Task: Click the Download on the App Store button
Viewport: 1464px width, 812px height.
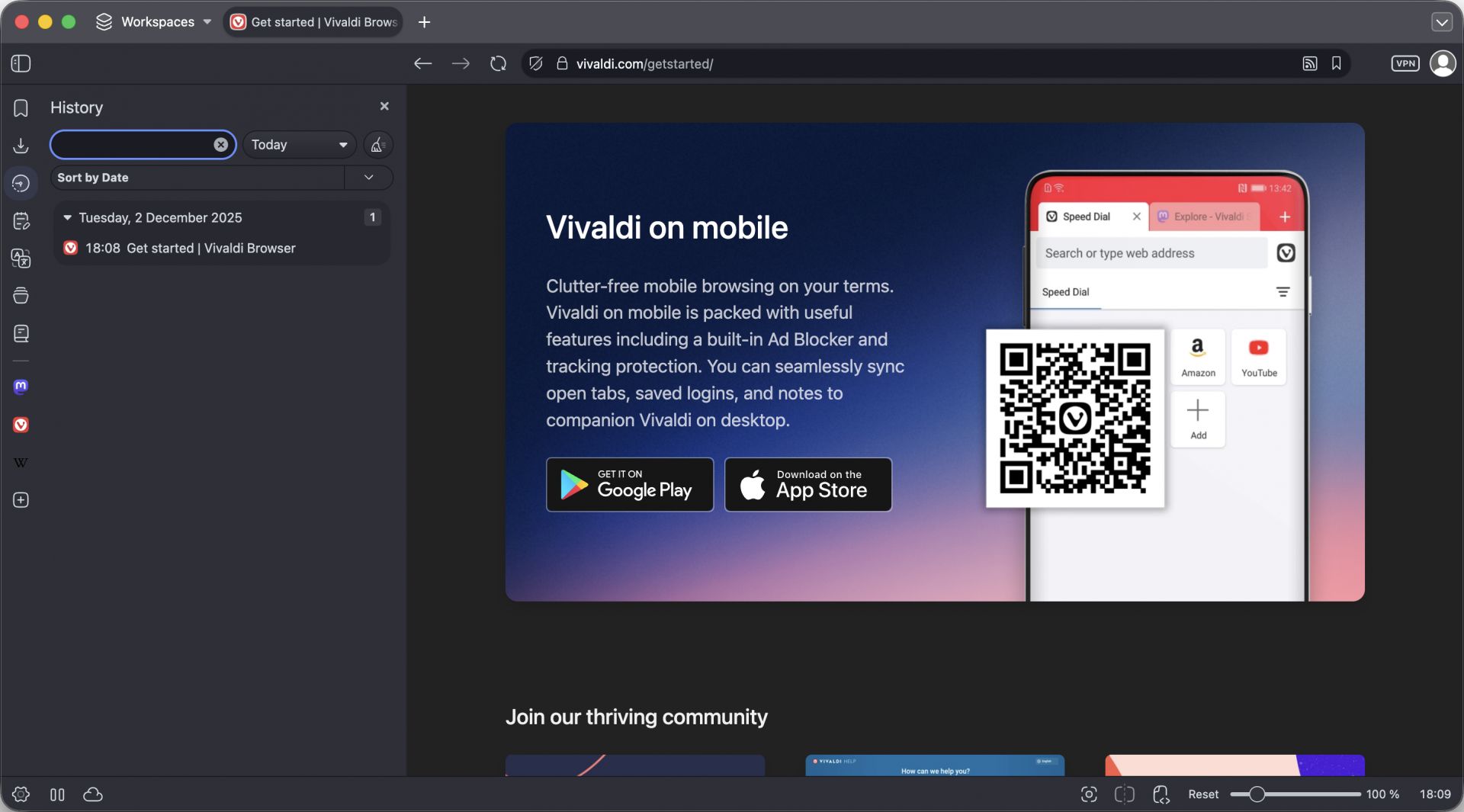Action: point(807,485)
